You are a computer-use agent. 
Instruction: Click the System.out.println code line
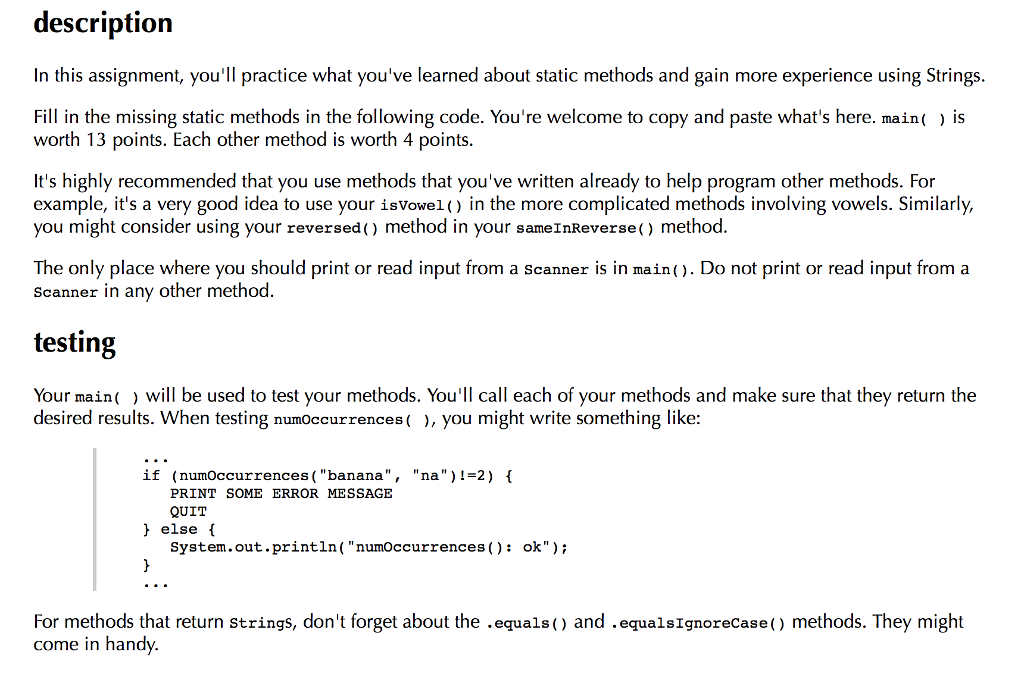(369, 548)
